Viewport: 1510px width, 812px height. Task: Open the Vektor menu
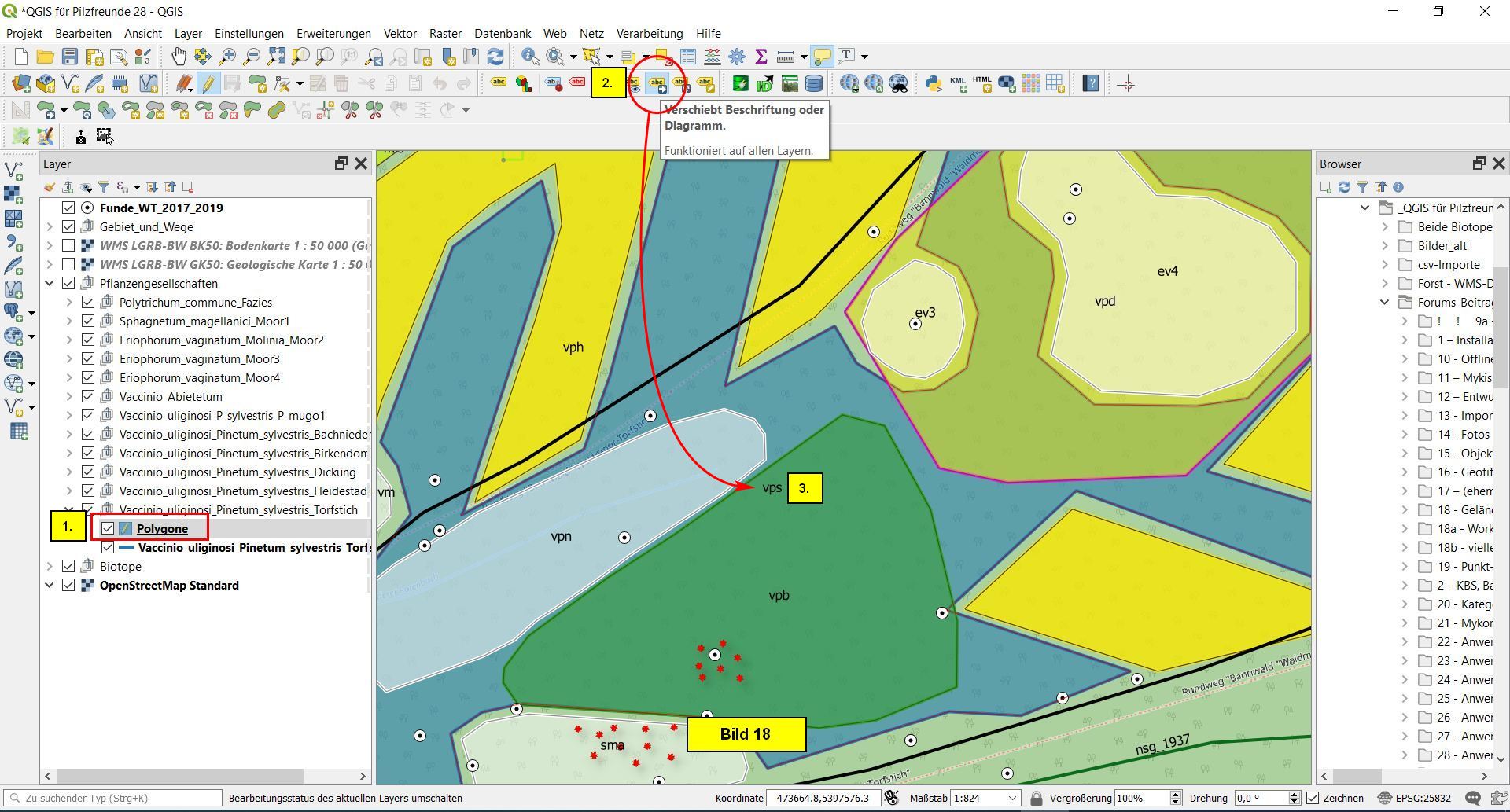[400, 34]
